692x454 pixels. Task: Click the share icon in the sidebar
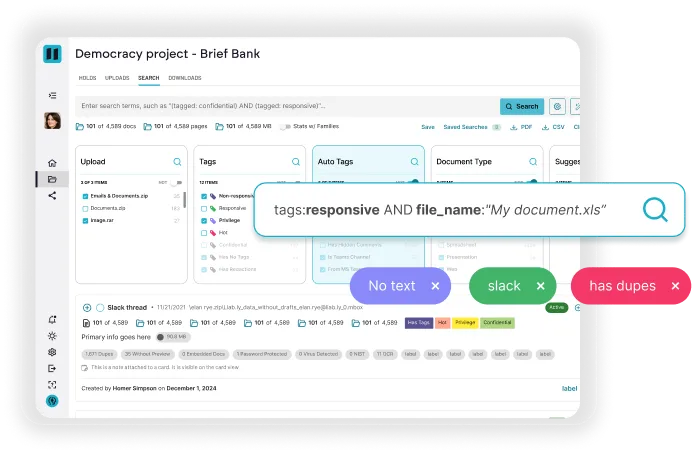tap(52, 195)
